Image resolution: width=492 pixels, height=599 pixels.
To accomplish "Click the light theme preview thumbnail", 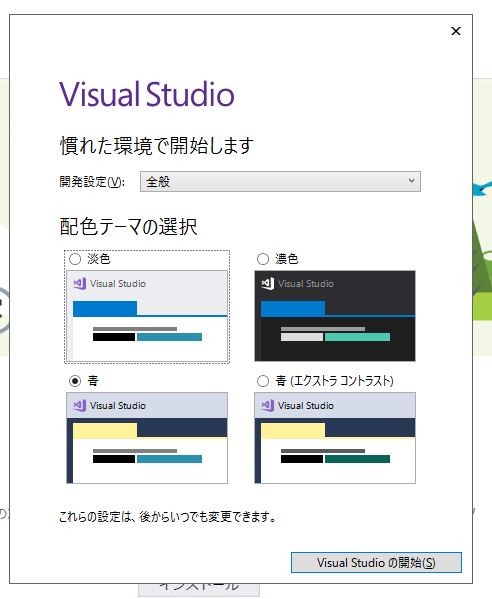I will click(147, 316).
